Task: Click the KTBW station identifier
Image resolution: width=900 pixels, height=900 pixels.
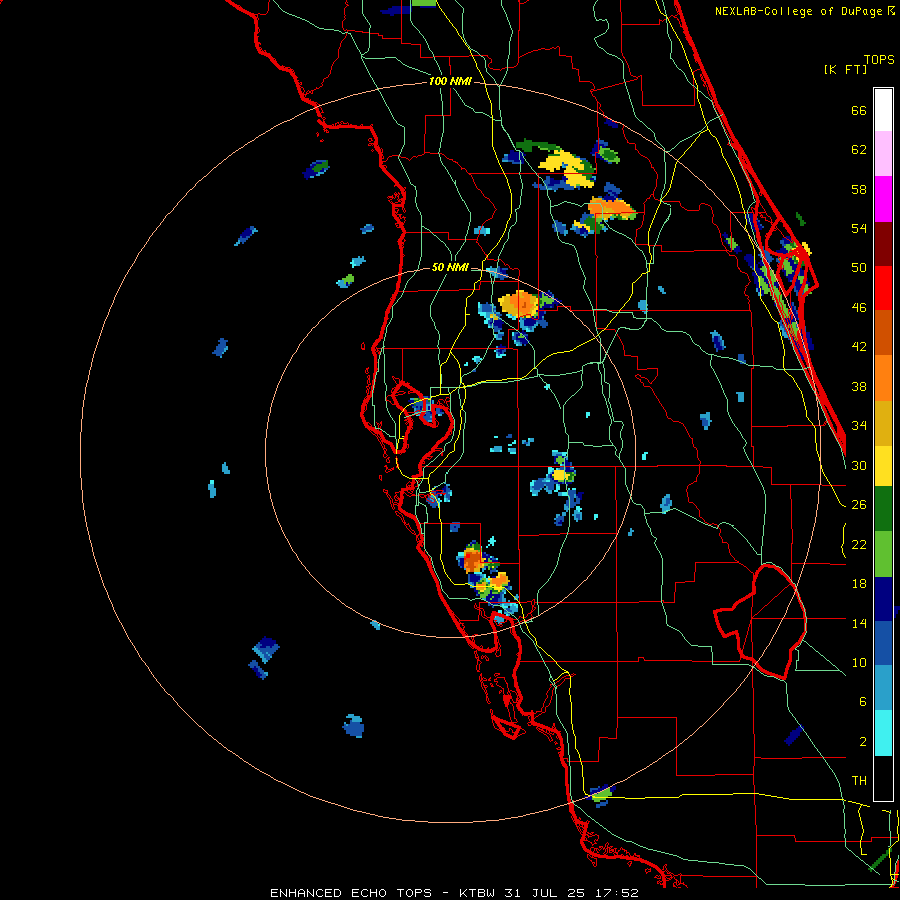Action: click(x=479, y=893)
